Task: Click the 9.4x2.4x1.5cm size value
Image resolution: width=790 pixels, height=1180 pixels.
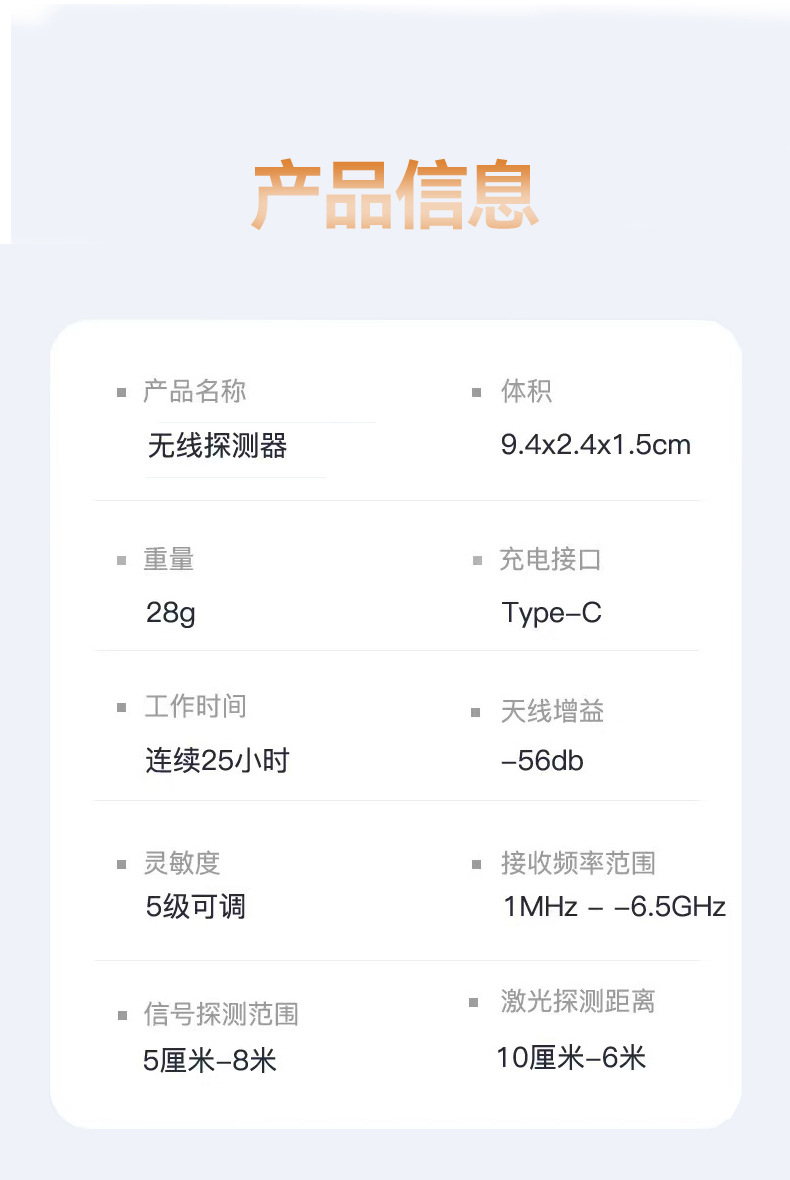Action: 595,445
